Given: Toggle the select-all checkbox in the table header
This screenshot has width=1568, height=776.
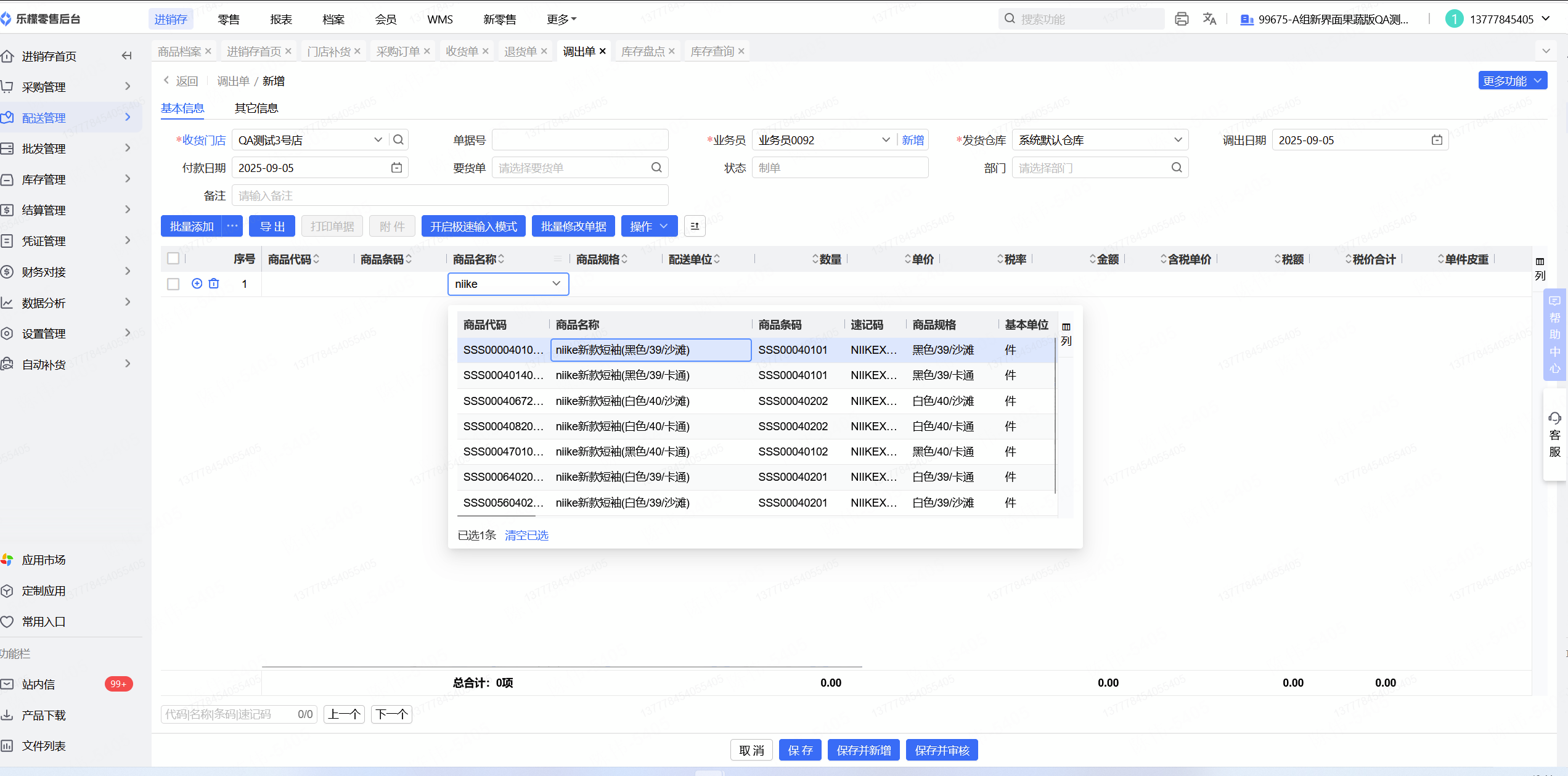Looking at the screenshot, I should 173,259.
